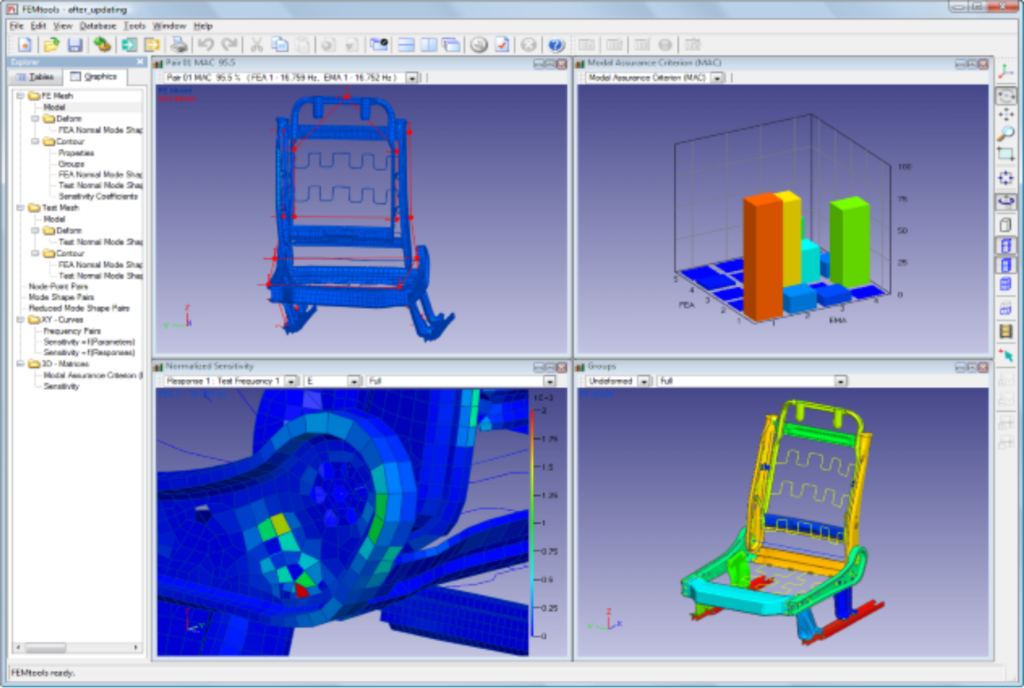
Task: Select the zoom window rectangle tool
Action: click(1006, 154)
